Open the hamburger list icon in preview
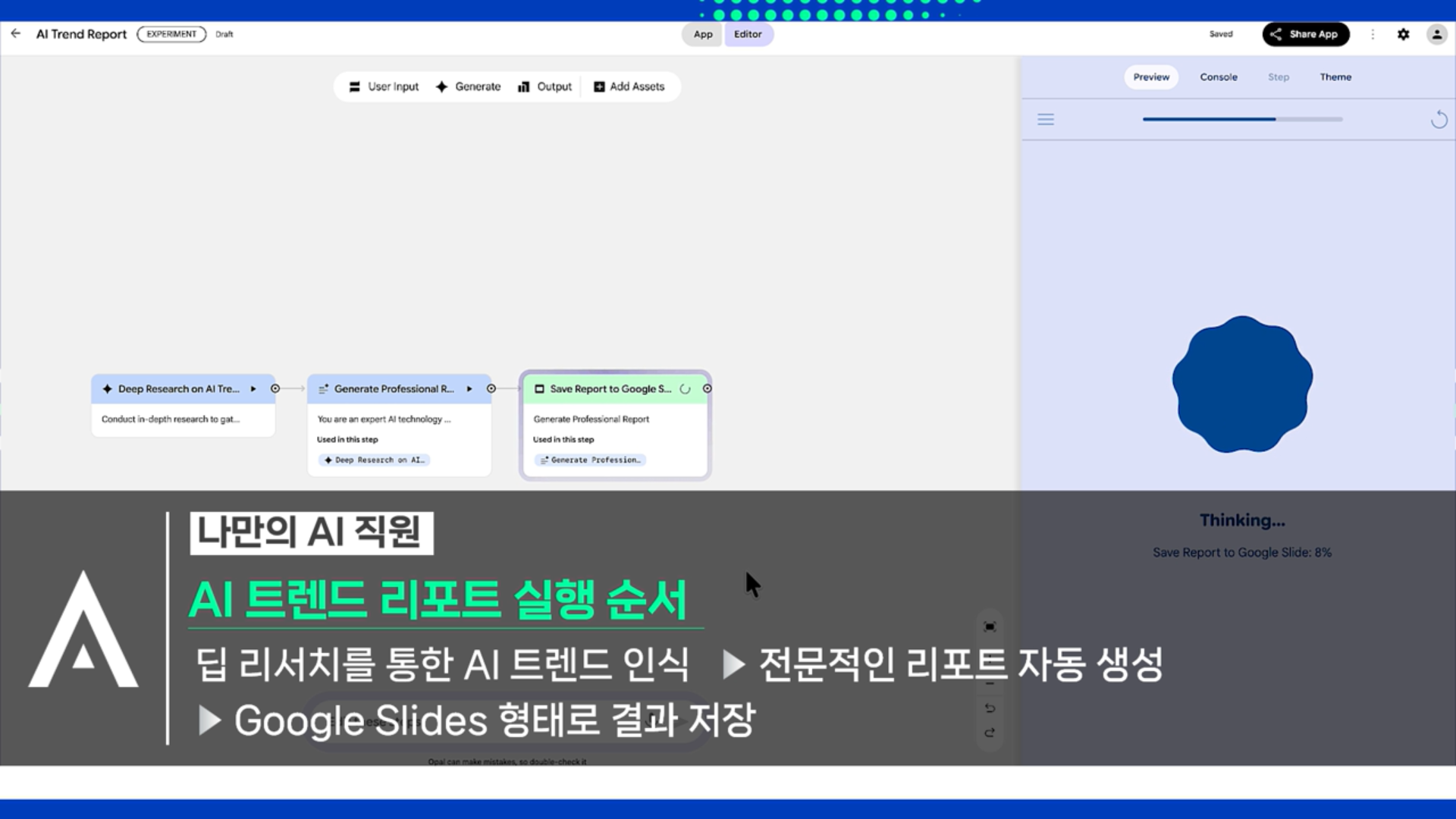1456x819 pixels. point(1046,120)
